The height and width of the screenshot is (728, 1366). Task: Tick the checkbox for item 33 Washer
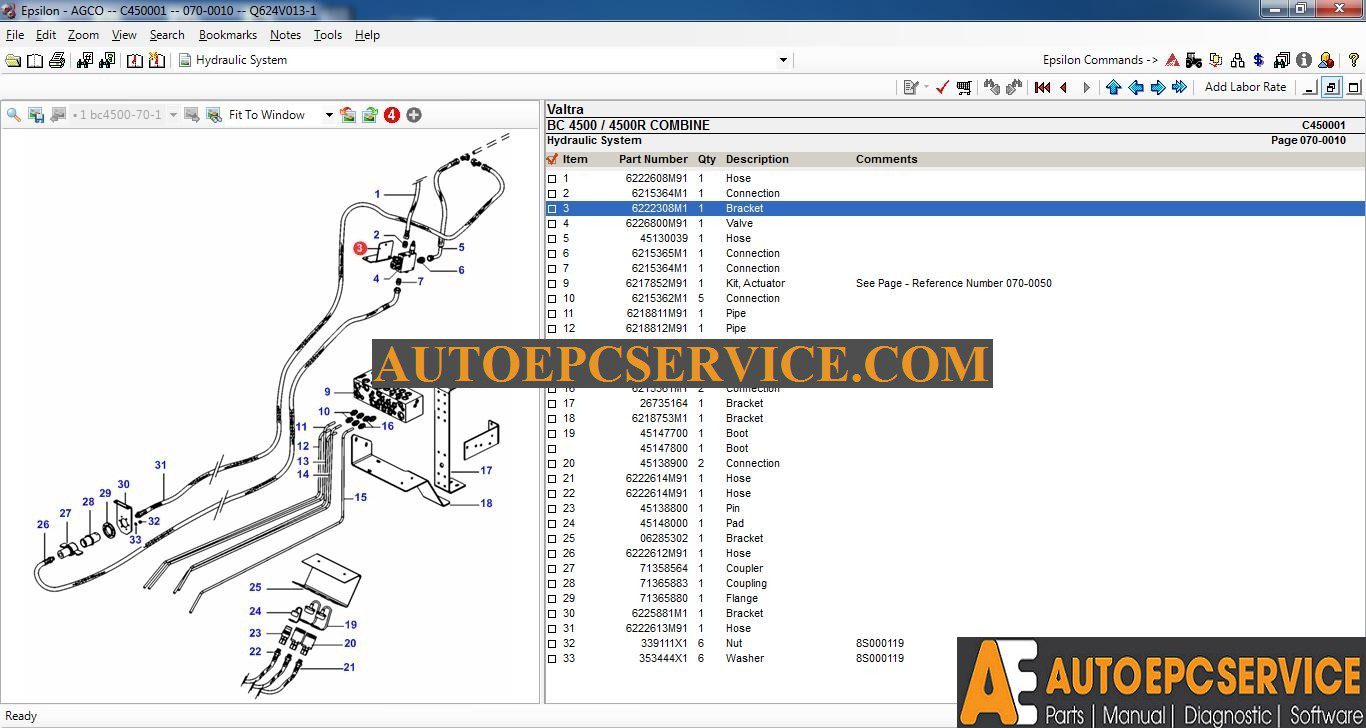(x=552, y=659)
